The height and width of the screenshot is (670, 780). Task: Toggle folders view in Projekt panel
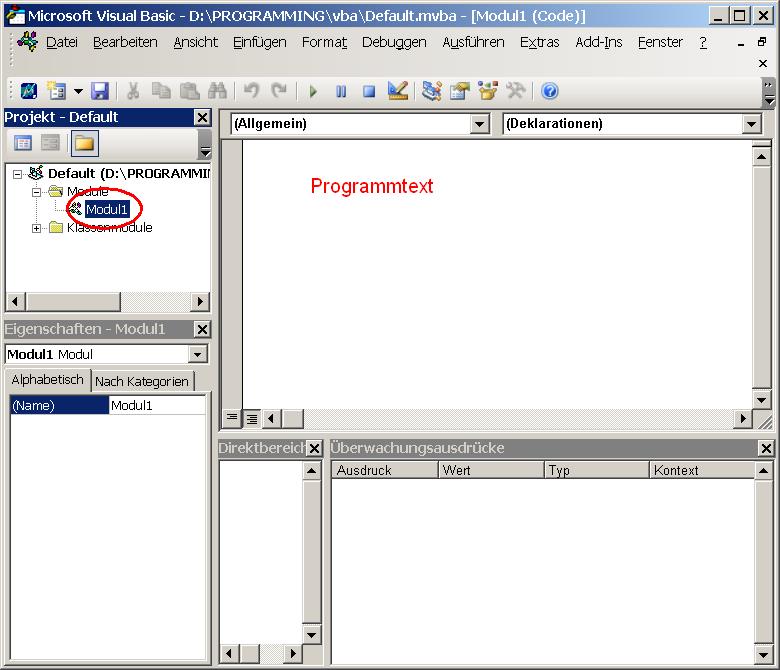point(85,144)
